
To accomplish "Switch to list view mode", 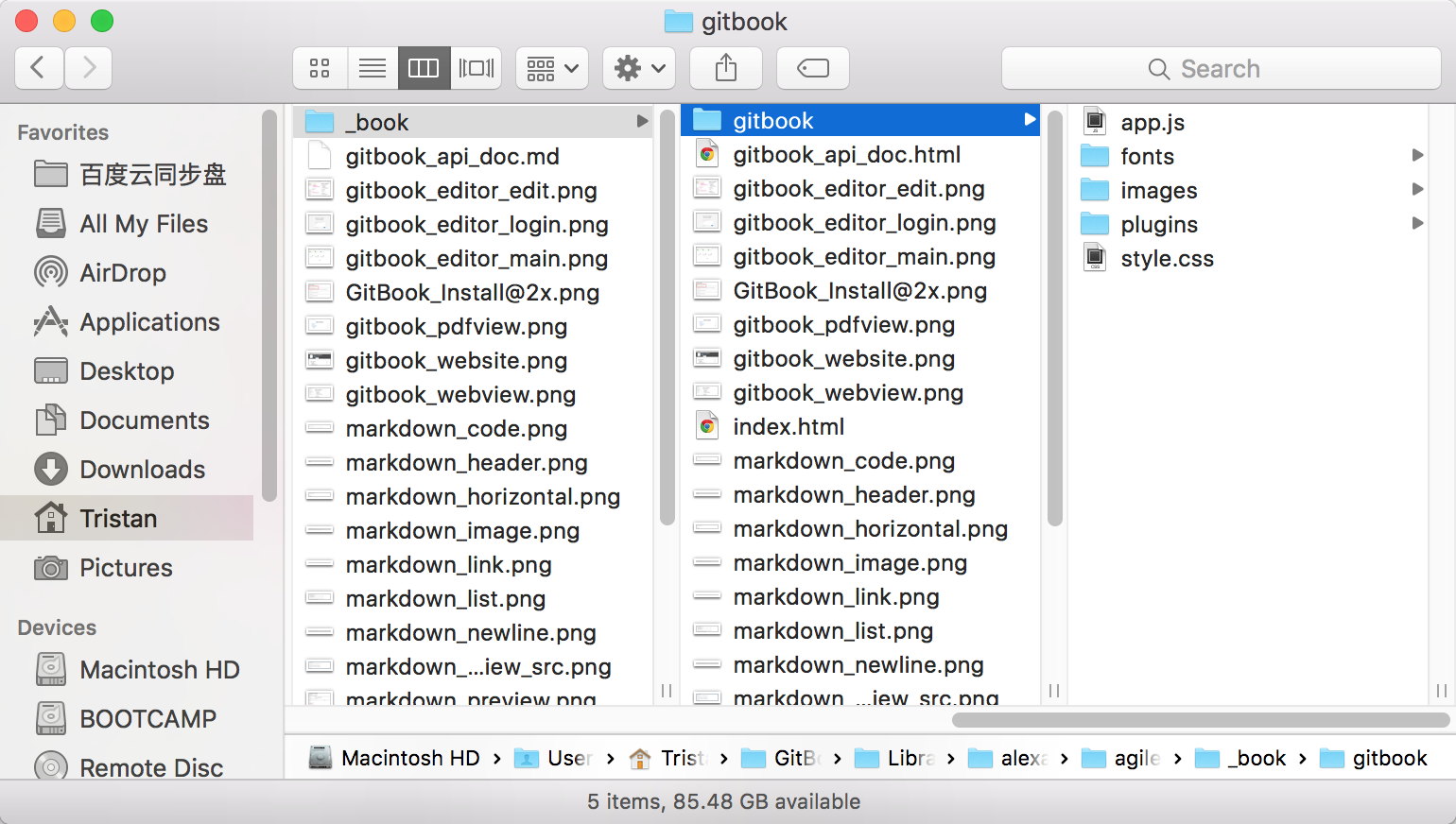I will coord(373,68).
